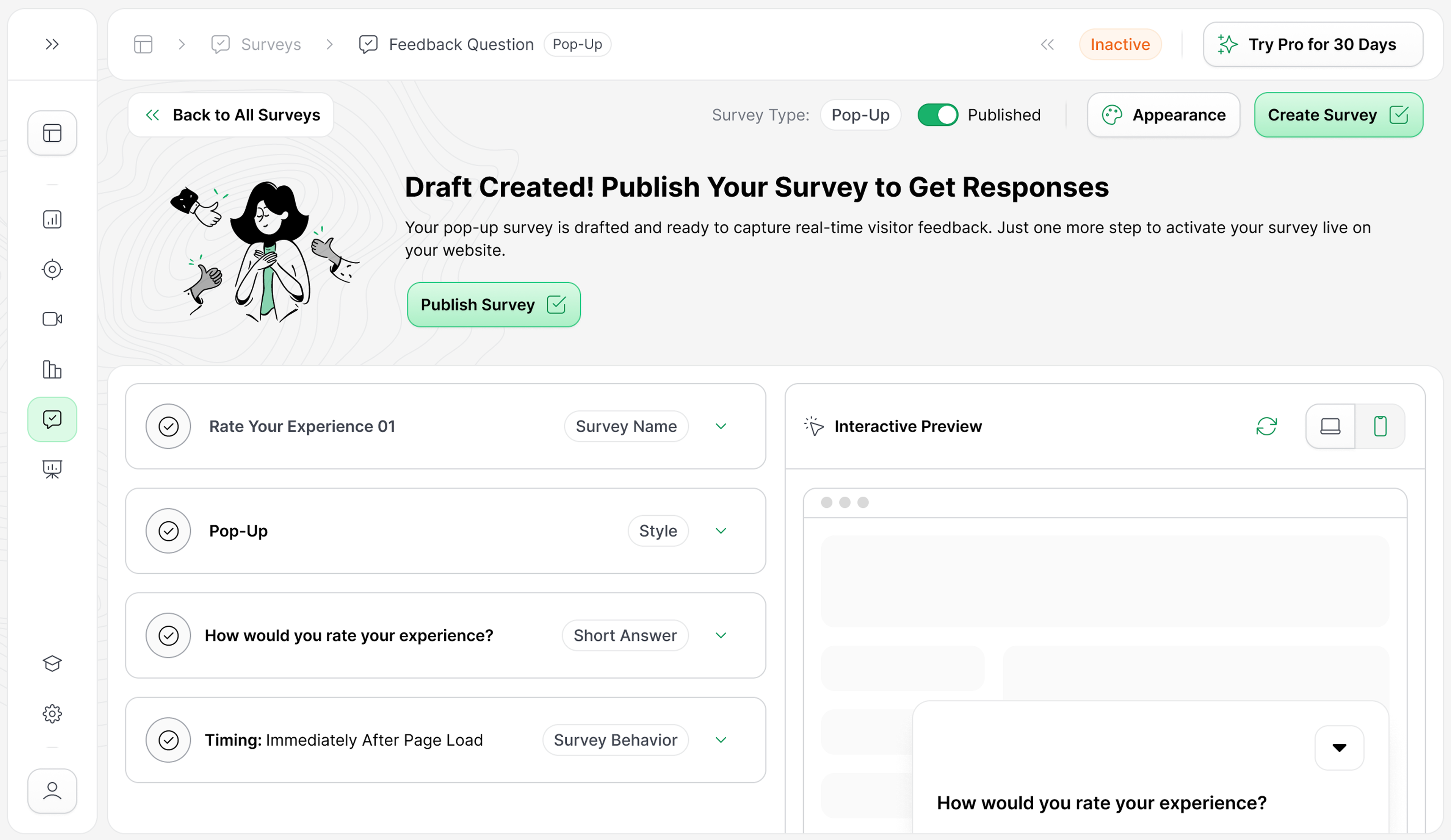Open the video recordings sidebar icon
1451x840 pixels.
(x=52, y=319)
